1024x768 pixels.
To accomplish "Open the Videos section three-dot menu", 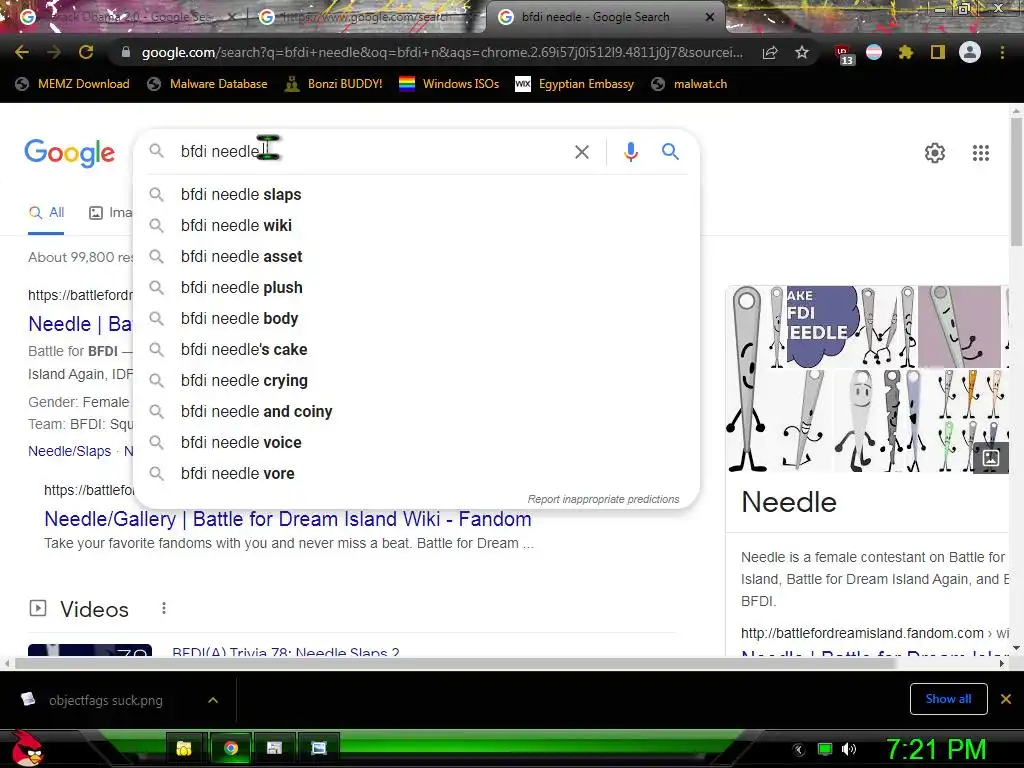I will (x=164, y=609).
